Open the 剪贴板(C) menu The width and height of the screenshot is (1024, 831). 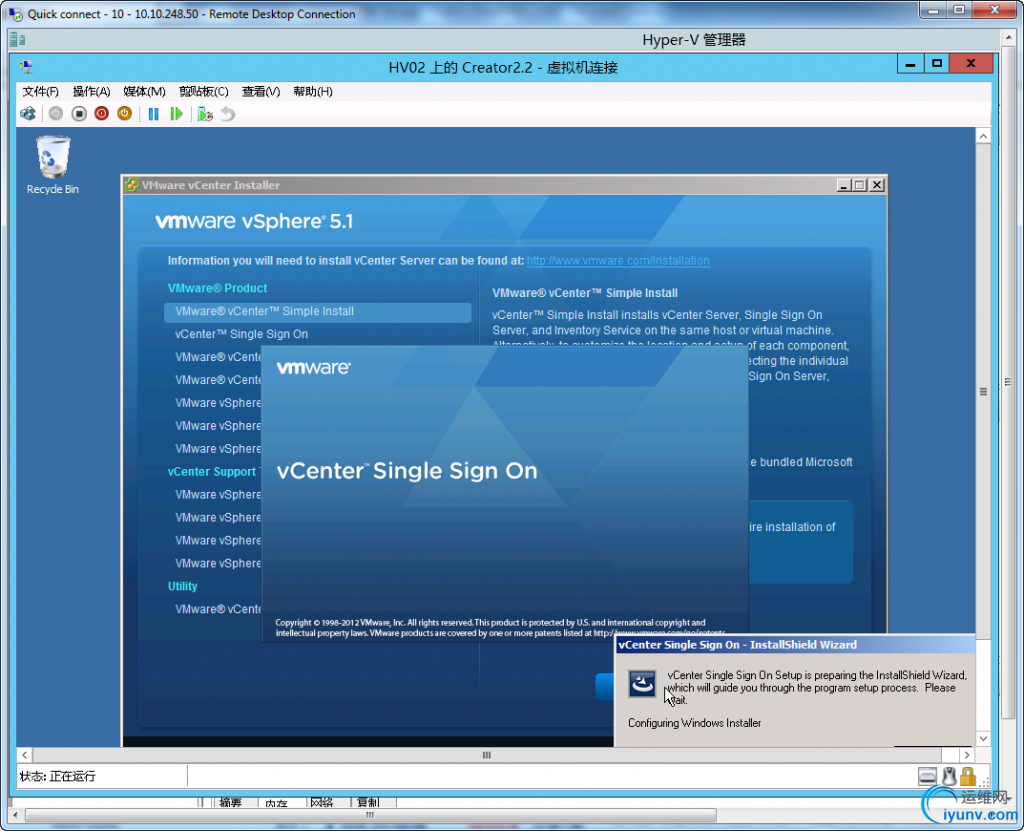204,91
